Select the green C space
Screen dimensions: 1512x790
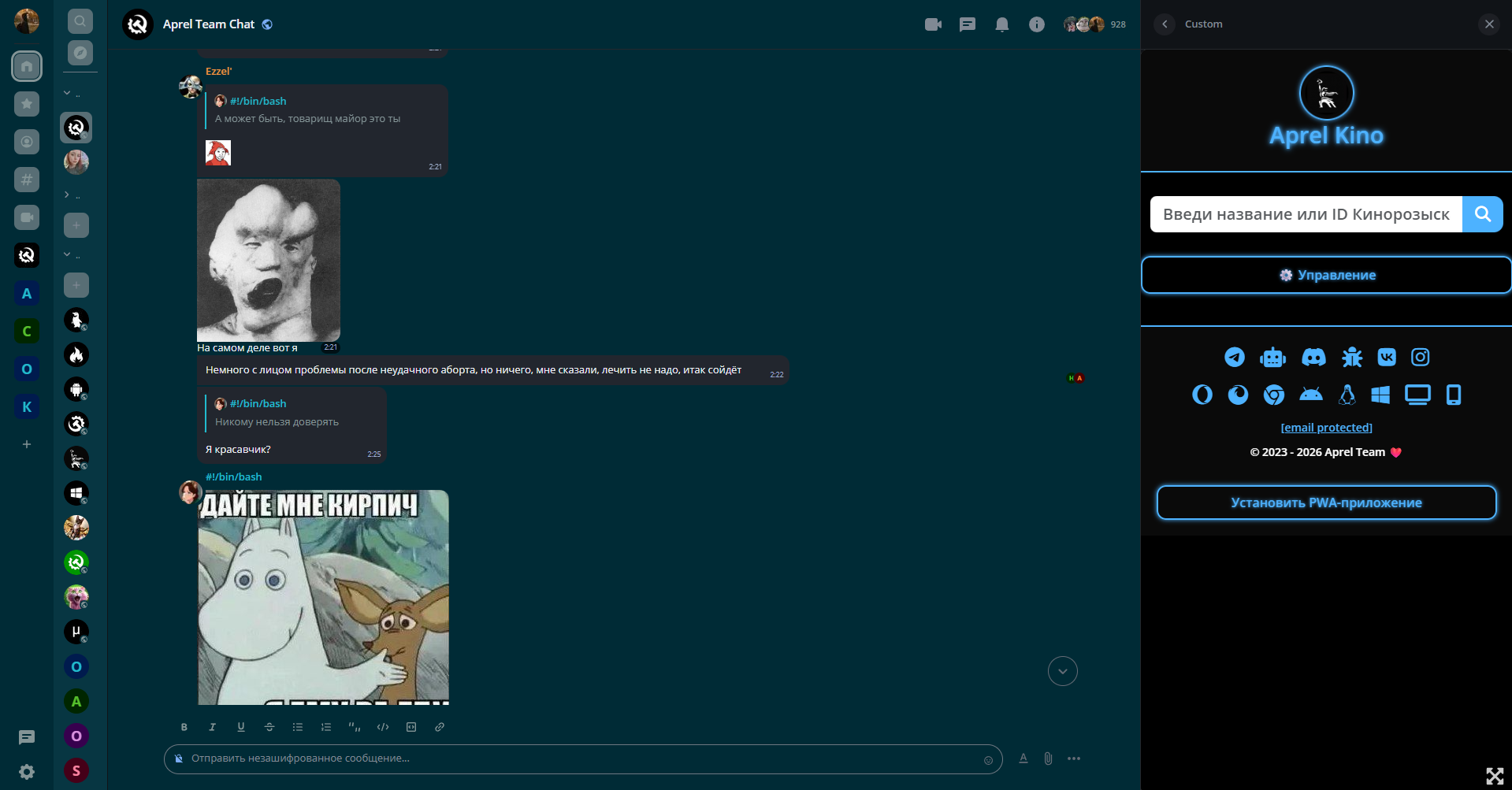(27, 331)
